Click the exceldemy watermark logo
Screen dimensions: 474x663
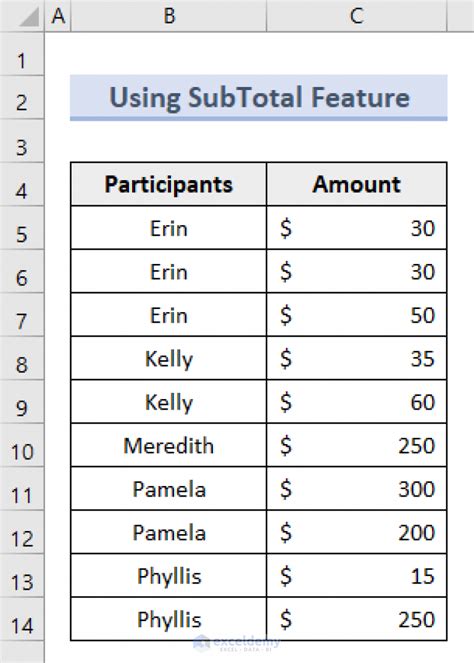pos(236,643)
